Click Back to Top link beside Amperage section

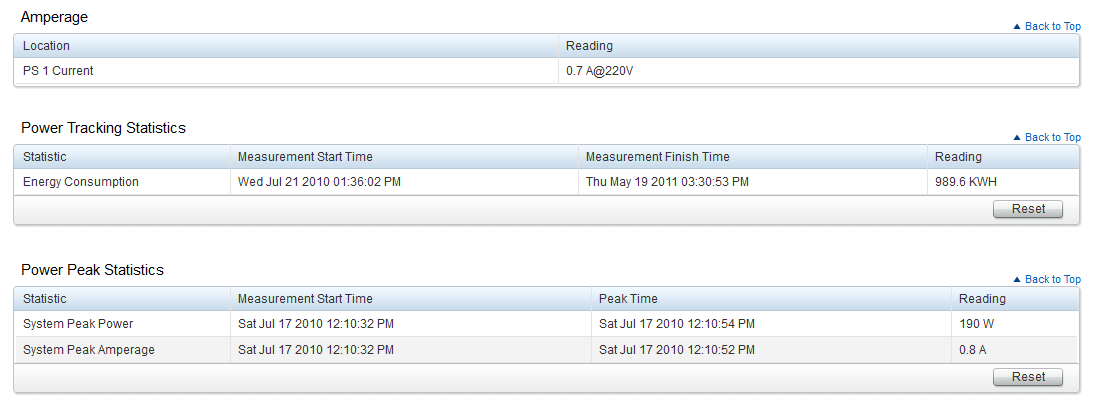click(1052, 27)
